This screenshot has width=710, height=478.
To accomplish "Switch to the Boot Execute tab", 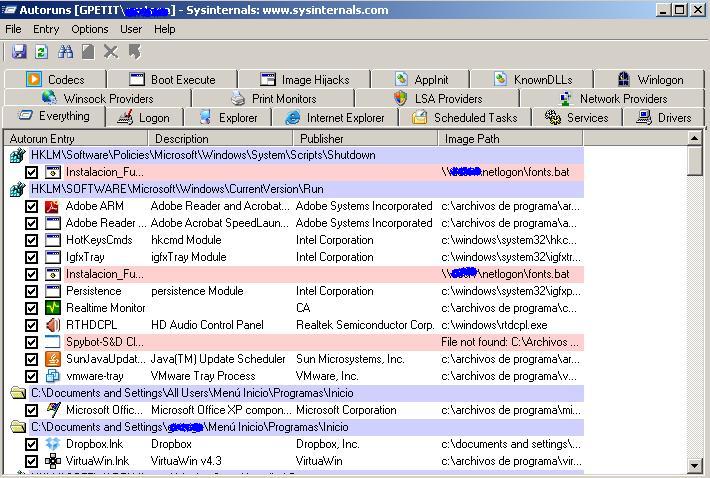I will click(x=172, y=79).
